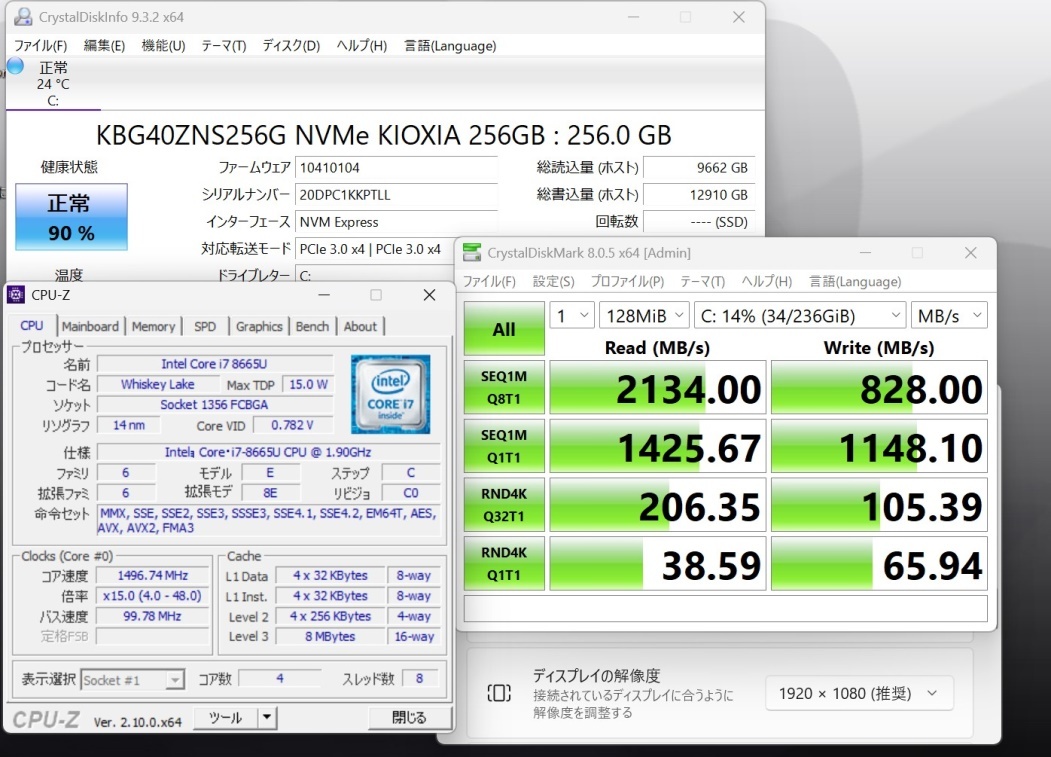Open the test count dropdown showing 1
The width and height of the screenshot is (1051, 757).
point(572,316)
